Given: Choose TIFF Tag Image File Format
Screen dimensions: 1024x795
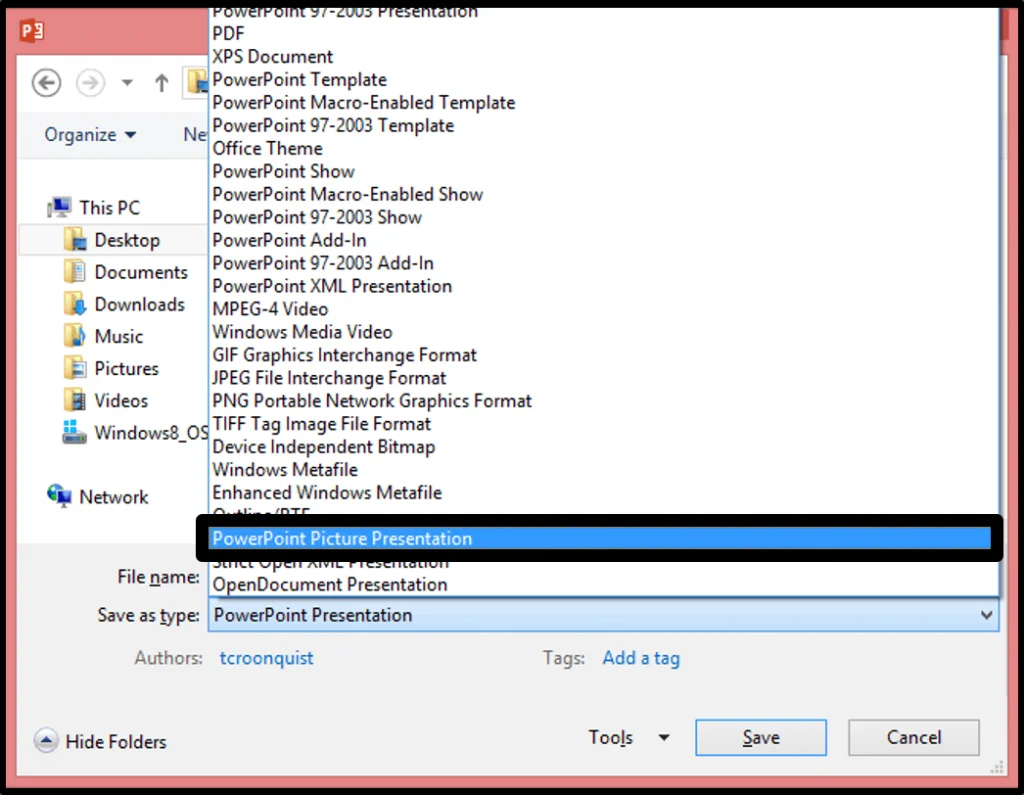Looking at the screenshot, I should [x=603, y=424].
